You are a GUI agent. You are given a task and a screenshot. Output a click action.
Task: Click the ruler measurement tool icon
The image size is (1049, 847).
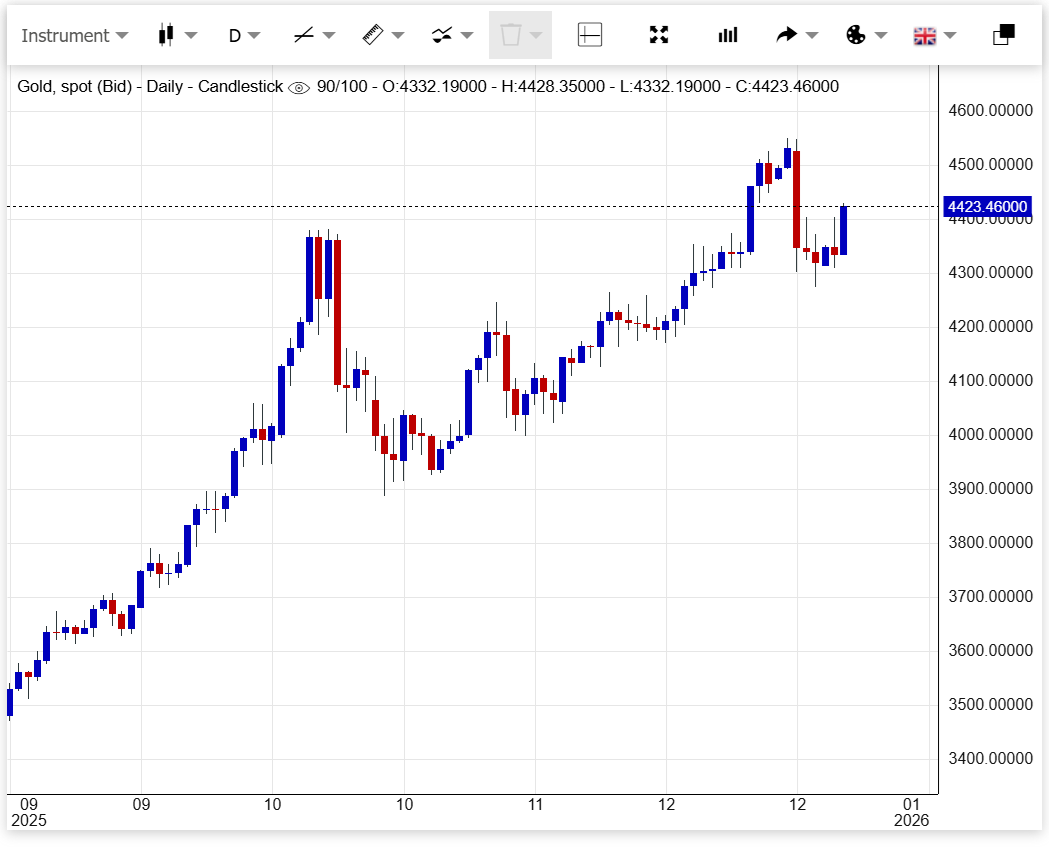372,35
